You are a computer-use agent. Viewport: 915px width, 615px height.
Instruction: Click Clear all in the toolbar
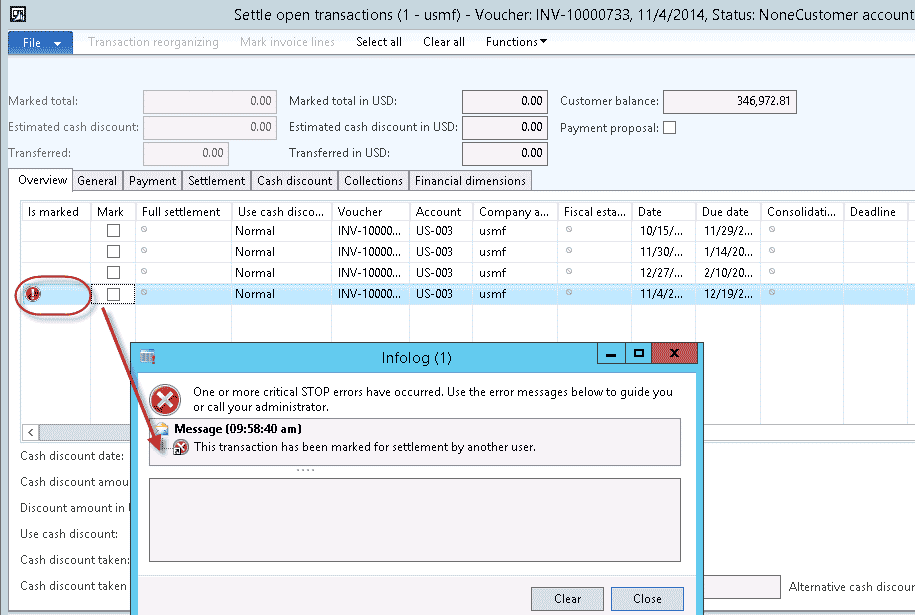pyautogui.click(x=443, y=42)
